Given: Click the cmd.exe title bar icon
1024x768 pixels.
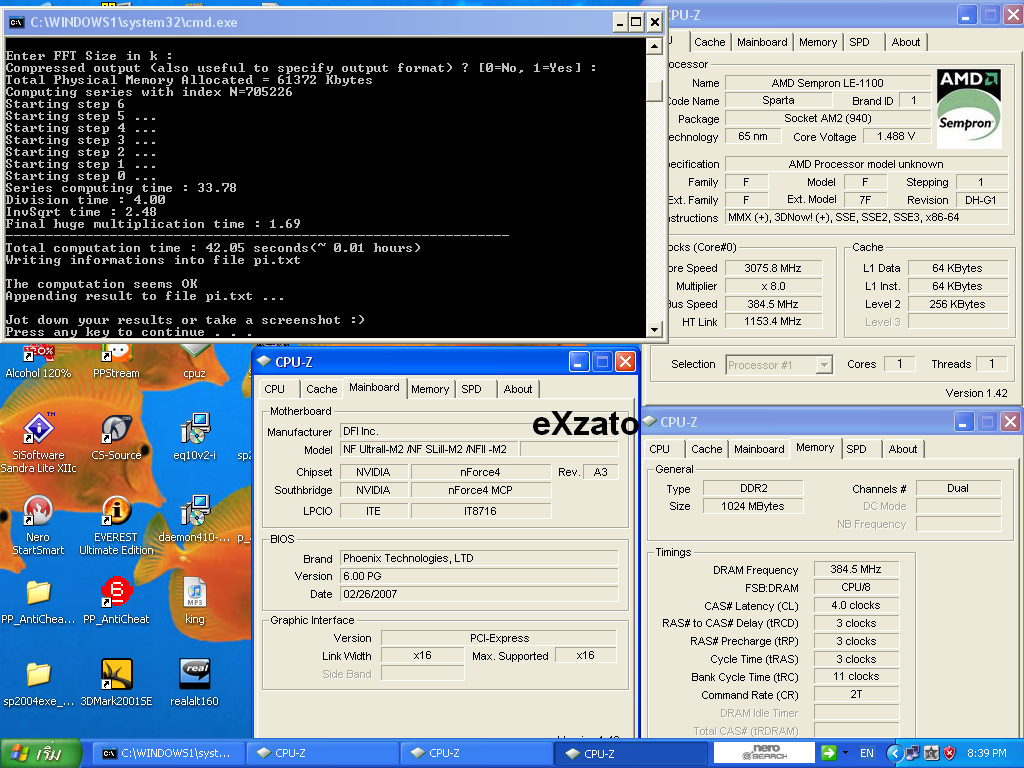Looking at the screenshot, I should point(16,22).
